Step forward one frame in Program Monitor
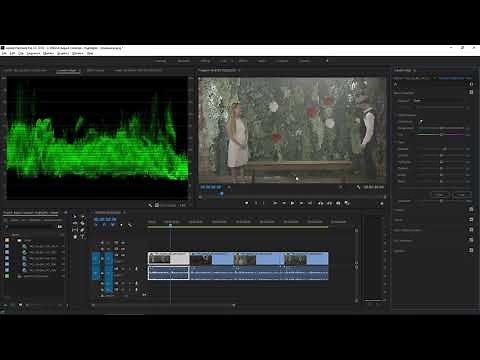This screenshot has width=480, height=360. [301, 203]
